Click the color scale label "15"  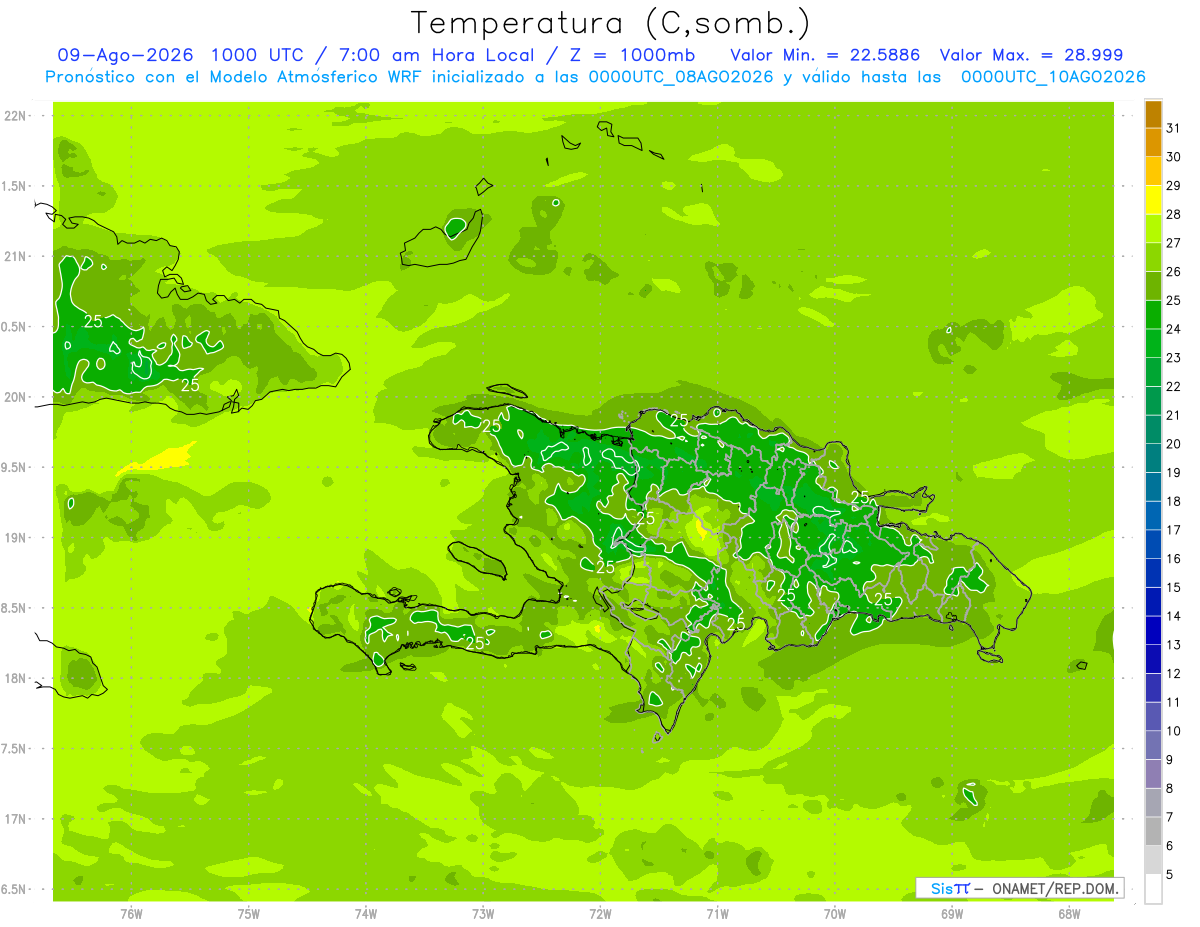[1174, 587]
